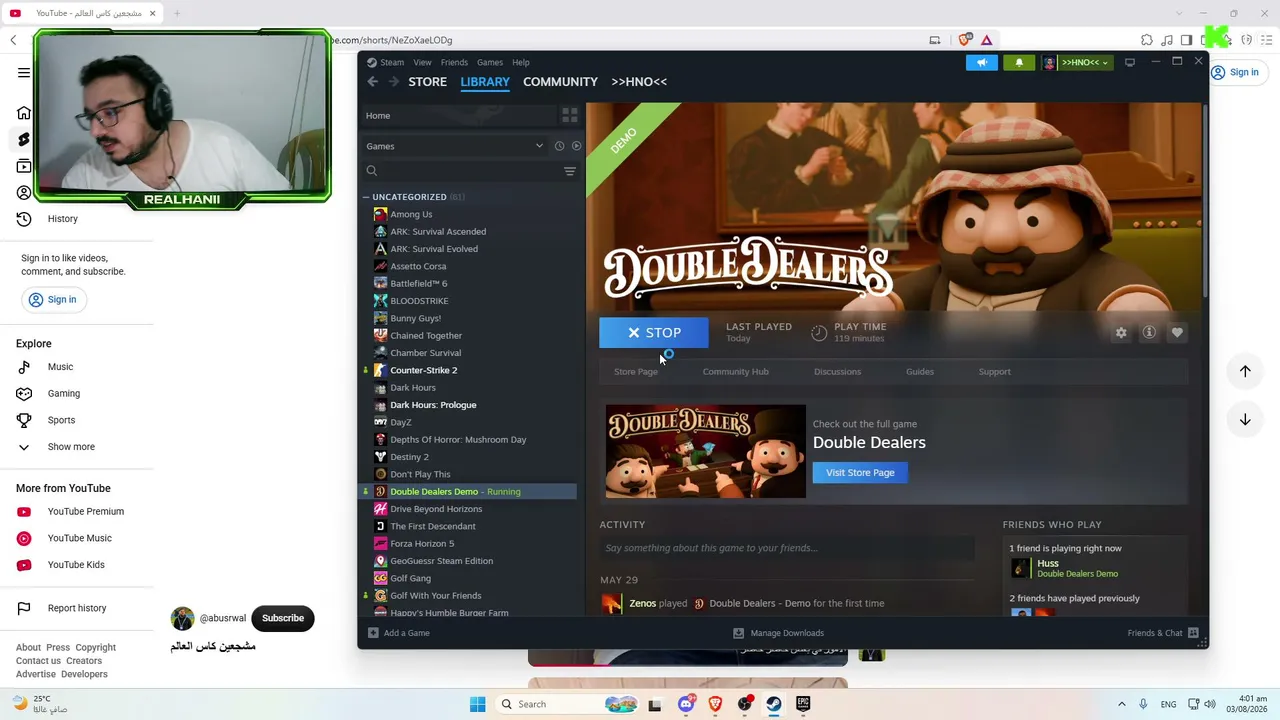Open the Friends menu in Steam
1280x720 pixels.
tap(454, 62)
